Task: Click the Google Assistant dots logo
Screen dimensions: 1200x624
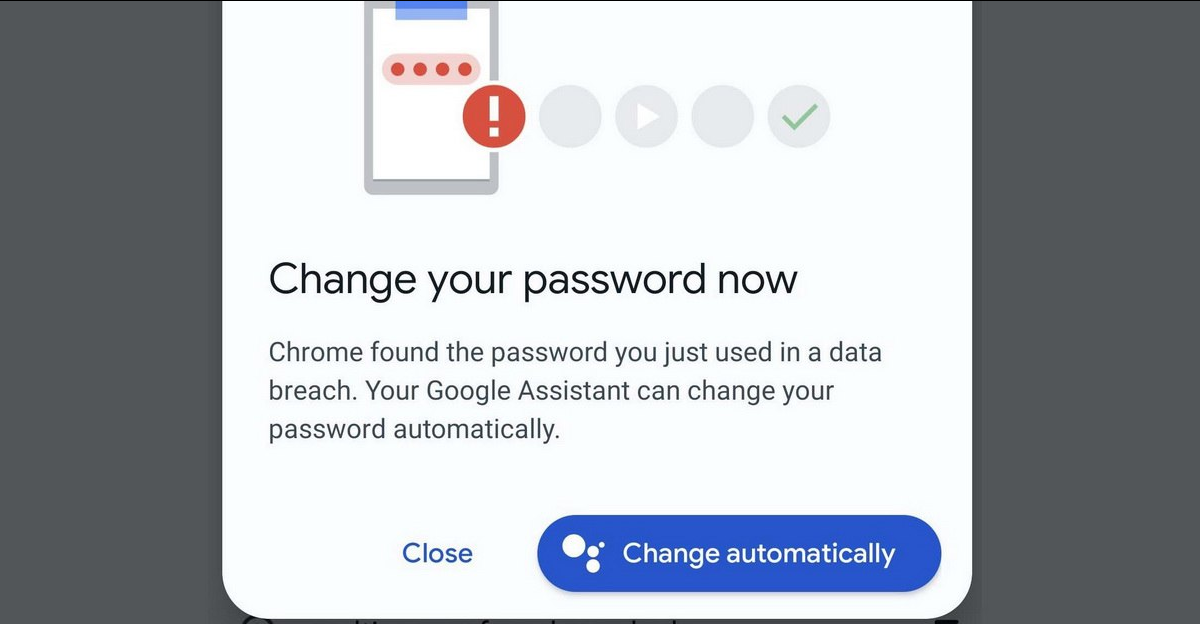Action: point(582,553)
